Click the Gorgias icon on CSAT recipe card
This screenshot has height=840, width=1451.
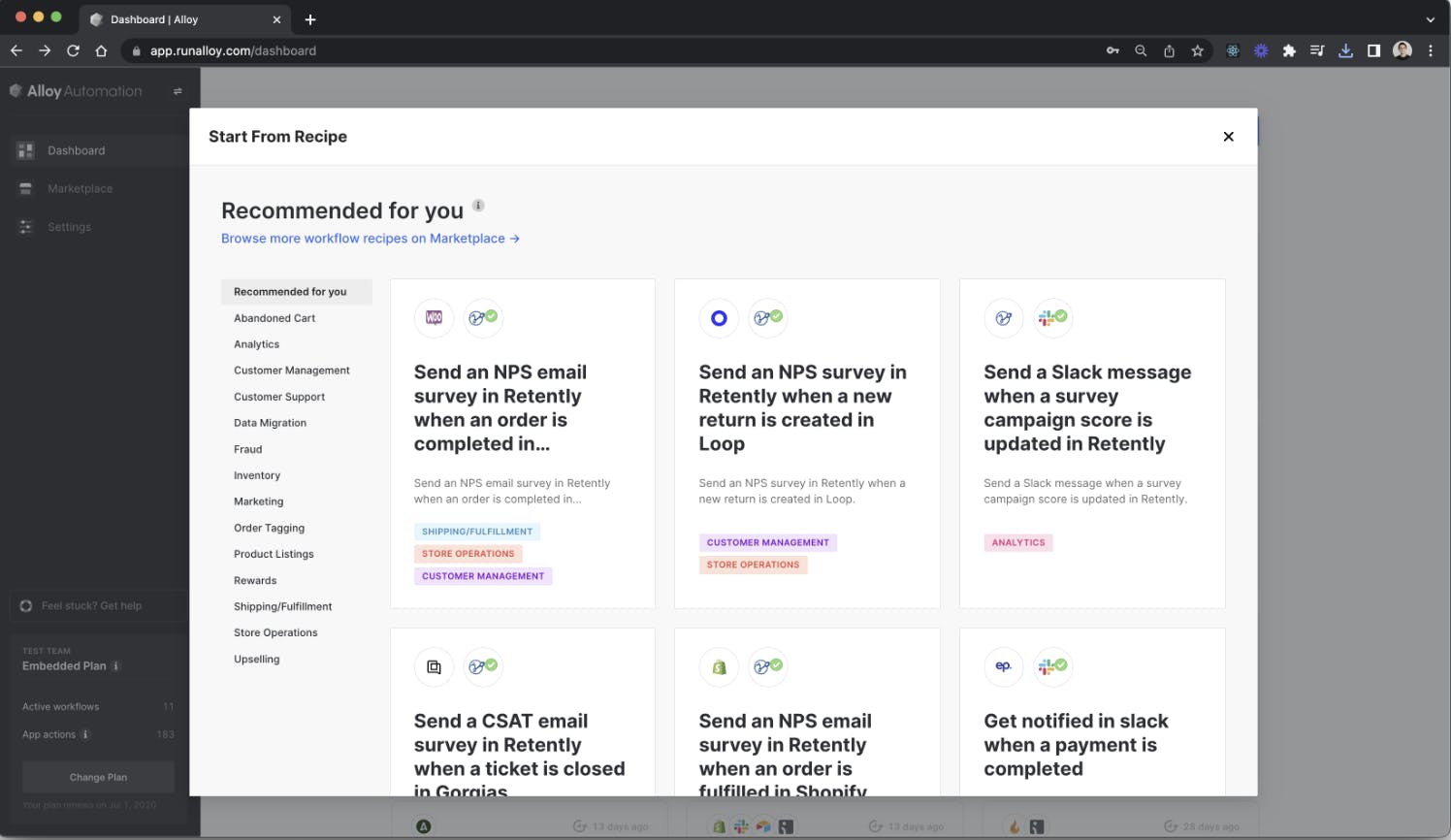(x=434, y=667)
